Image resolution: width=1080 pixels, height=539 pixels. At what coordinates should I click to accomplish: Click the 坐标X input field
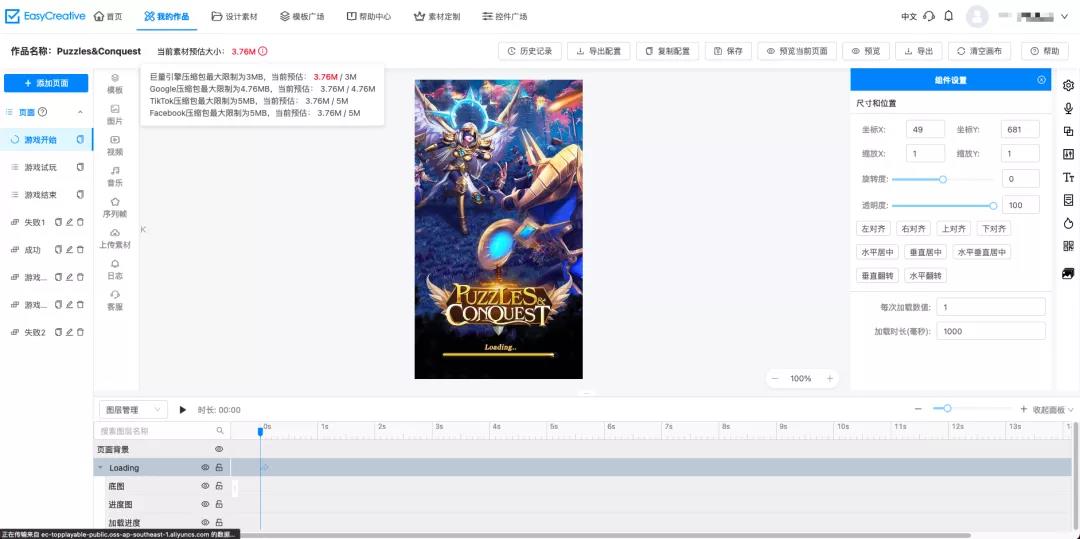(926, 129)
